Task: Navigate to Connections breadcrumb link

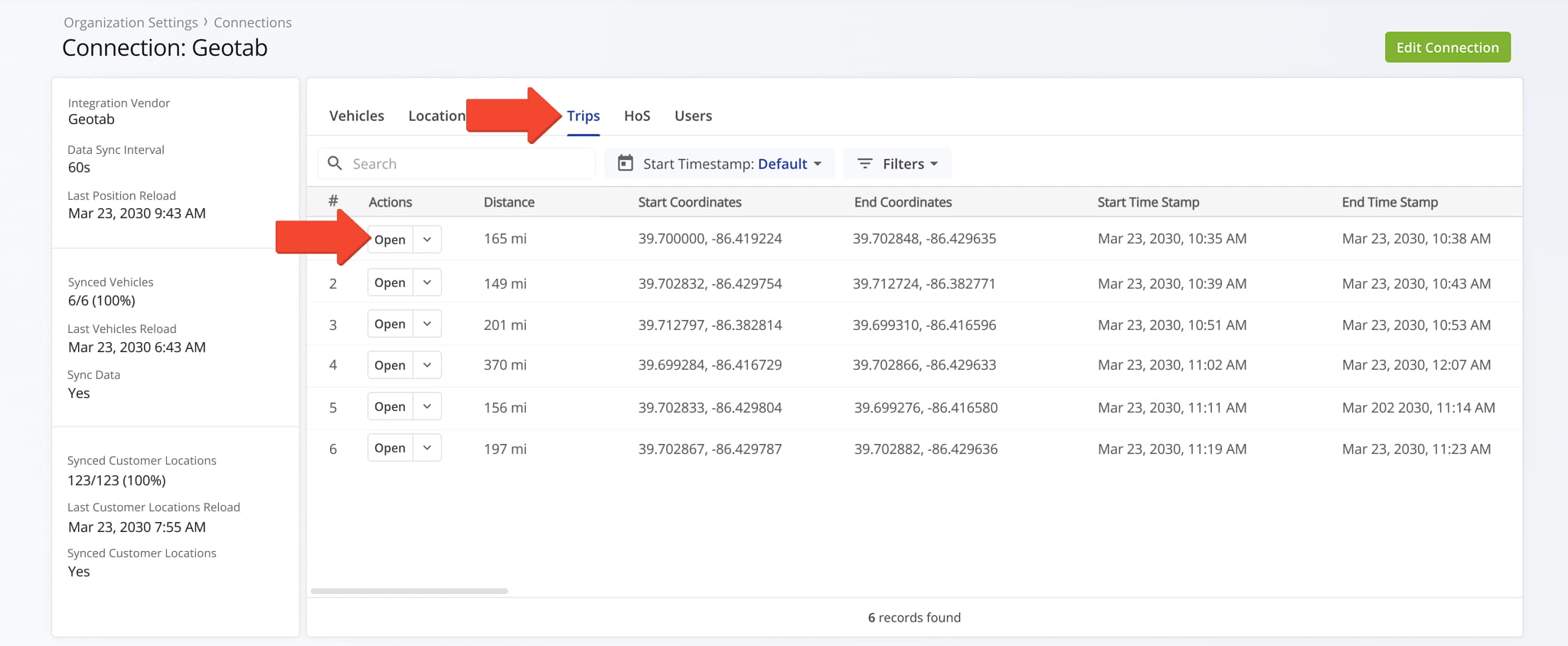Action: tap(253, 22)
